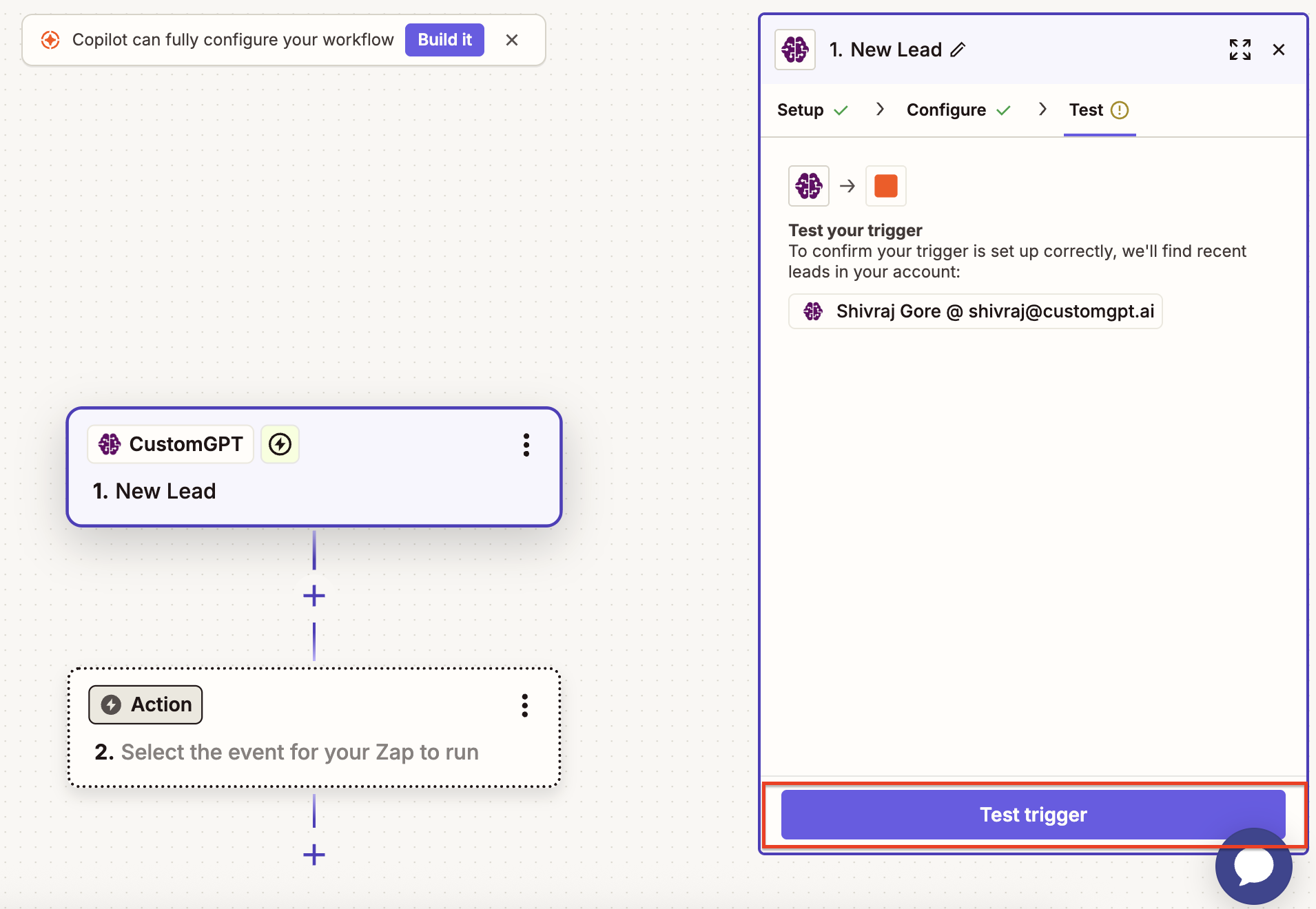1316x909 pixels.
Task: Select the 1. New Lead step card
Action: coord(314,467)
